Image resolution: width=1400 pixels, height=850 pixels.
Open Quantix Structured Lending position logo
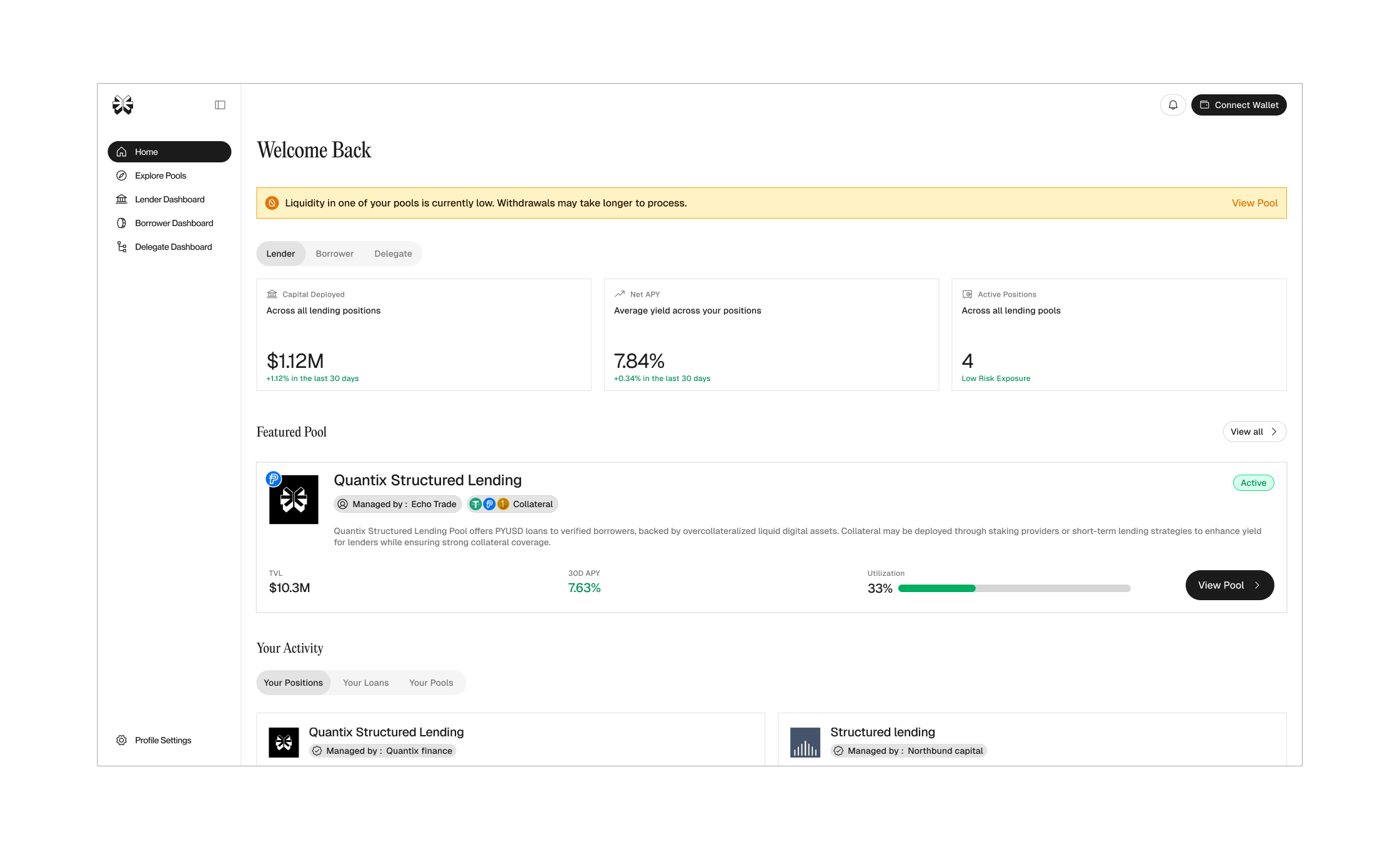tap(284, 743)
